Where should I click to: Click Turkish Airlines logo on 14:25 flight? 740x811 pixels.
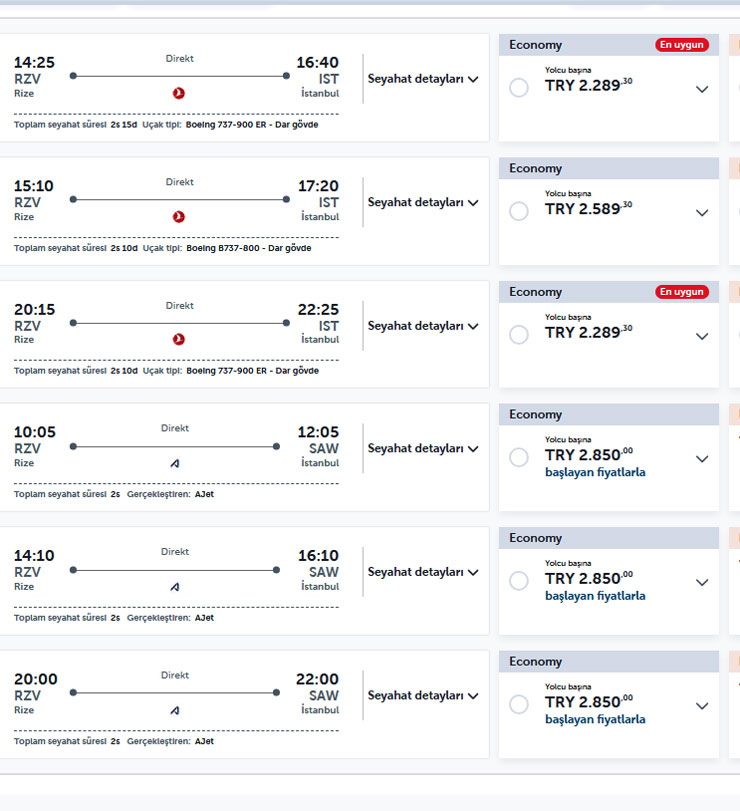click(179, 93)
